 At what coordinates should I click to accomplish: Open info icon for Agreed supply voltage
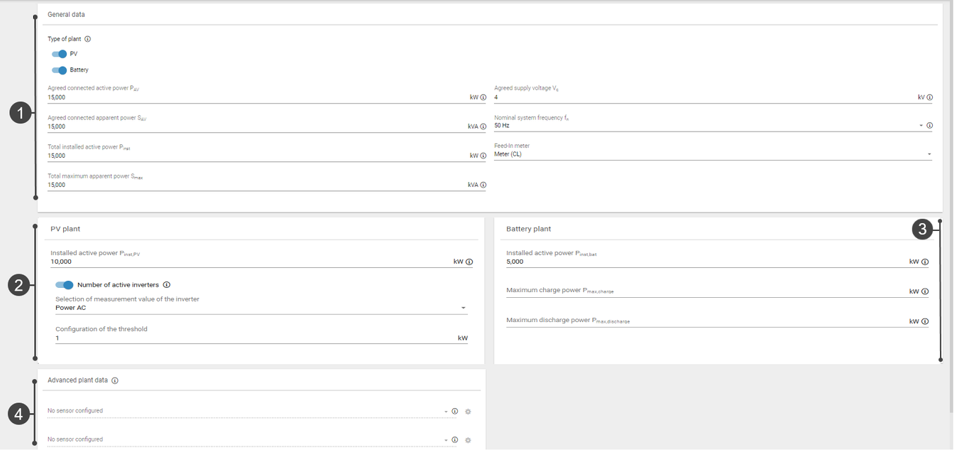tap(930, 97)
